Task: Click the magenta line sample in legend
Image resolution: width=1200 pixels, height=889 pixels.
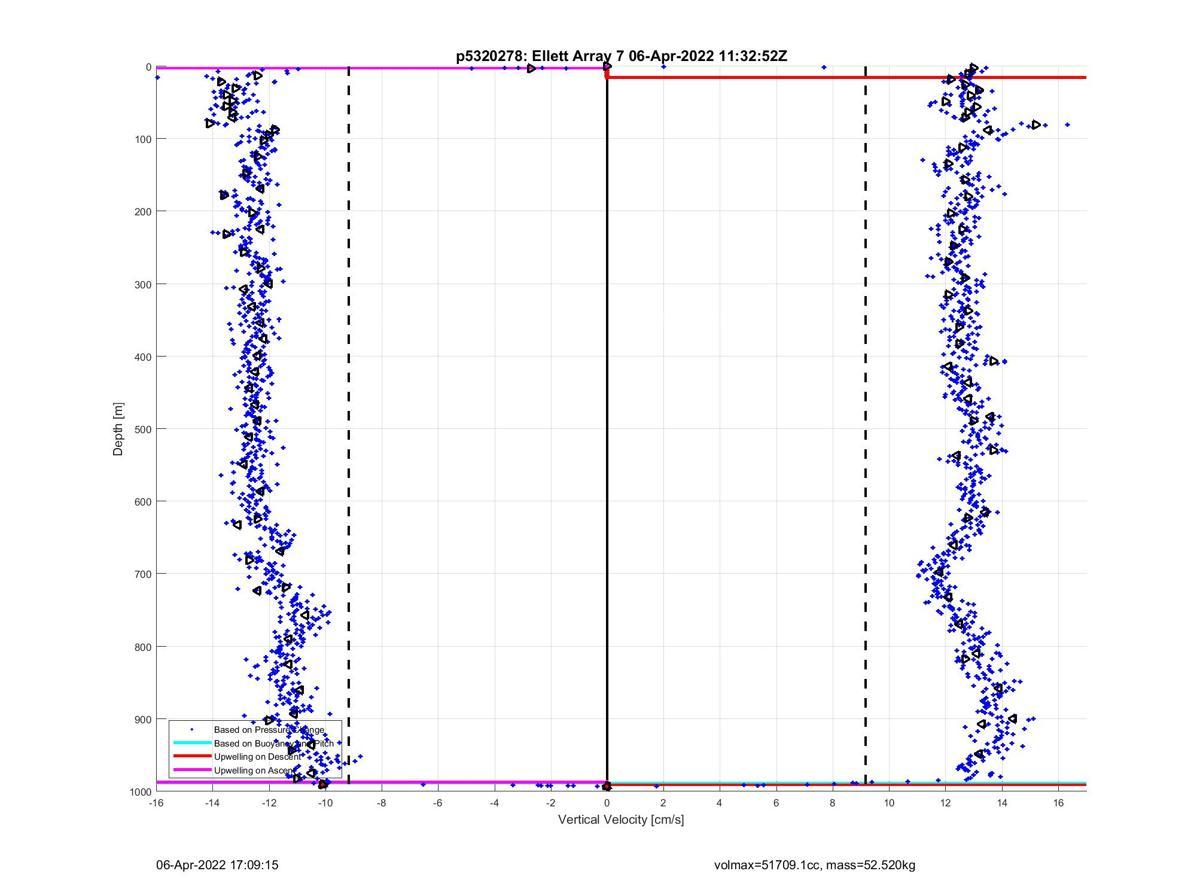Action: click(x=192, y=771)
